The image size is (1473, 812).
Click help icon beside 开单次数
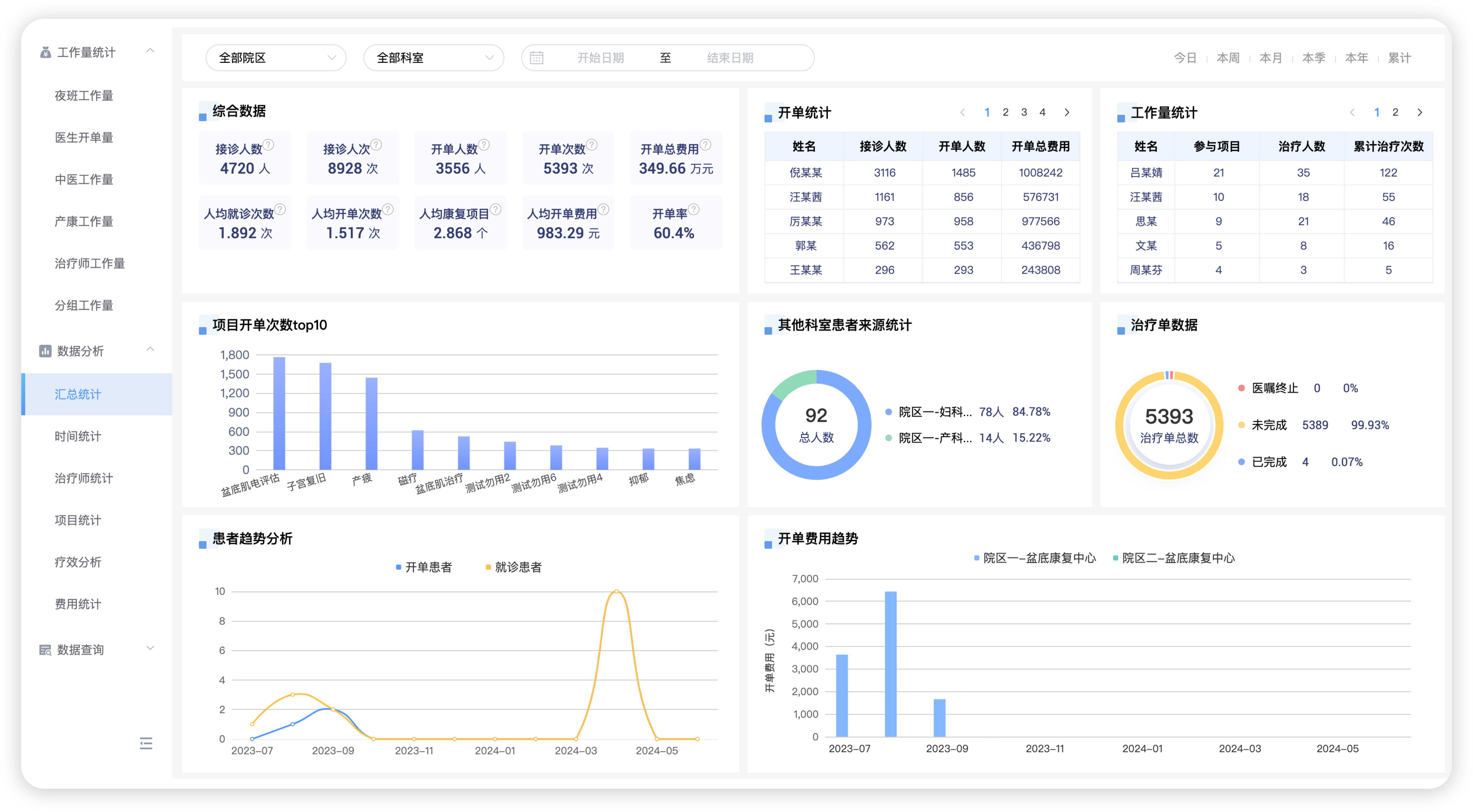click(x=592, y=145)
